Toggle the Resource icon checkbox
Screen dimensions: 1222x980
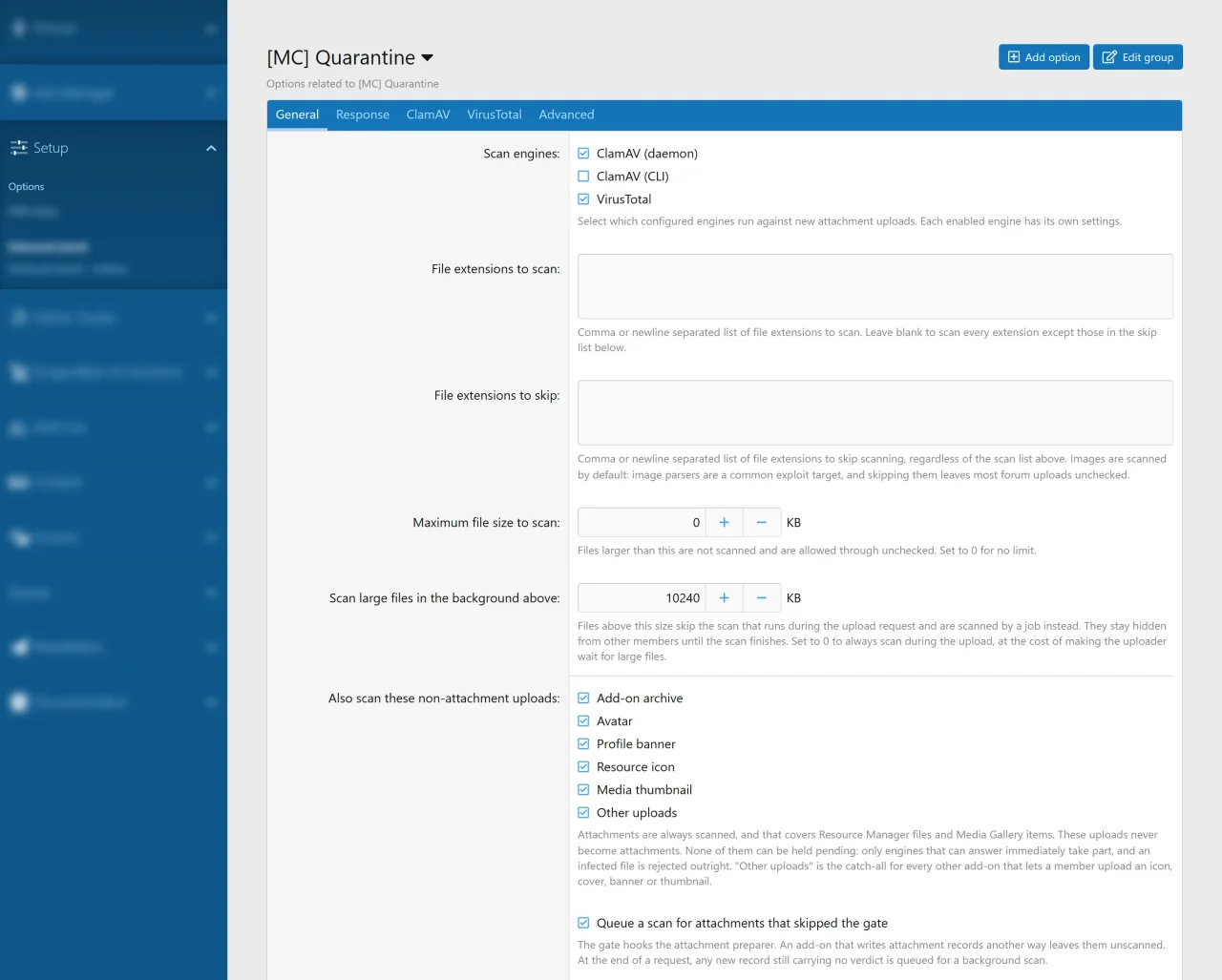point(583,767)
